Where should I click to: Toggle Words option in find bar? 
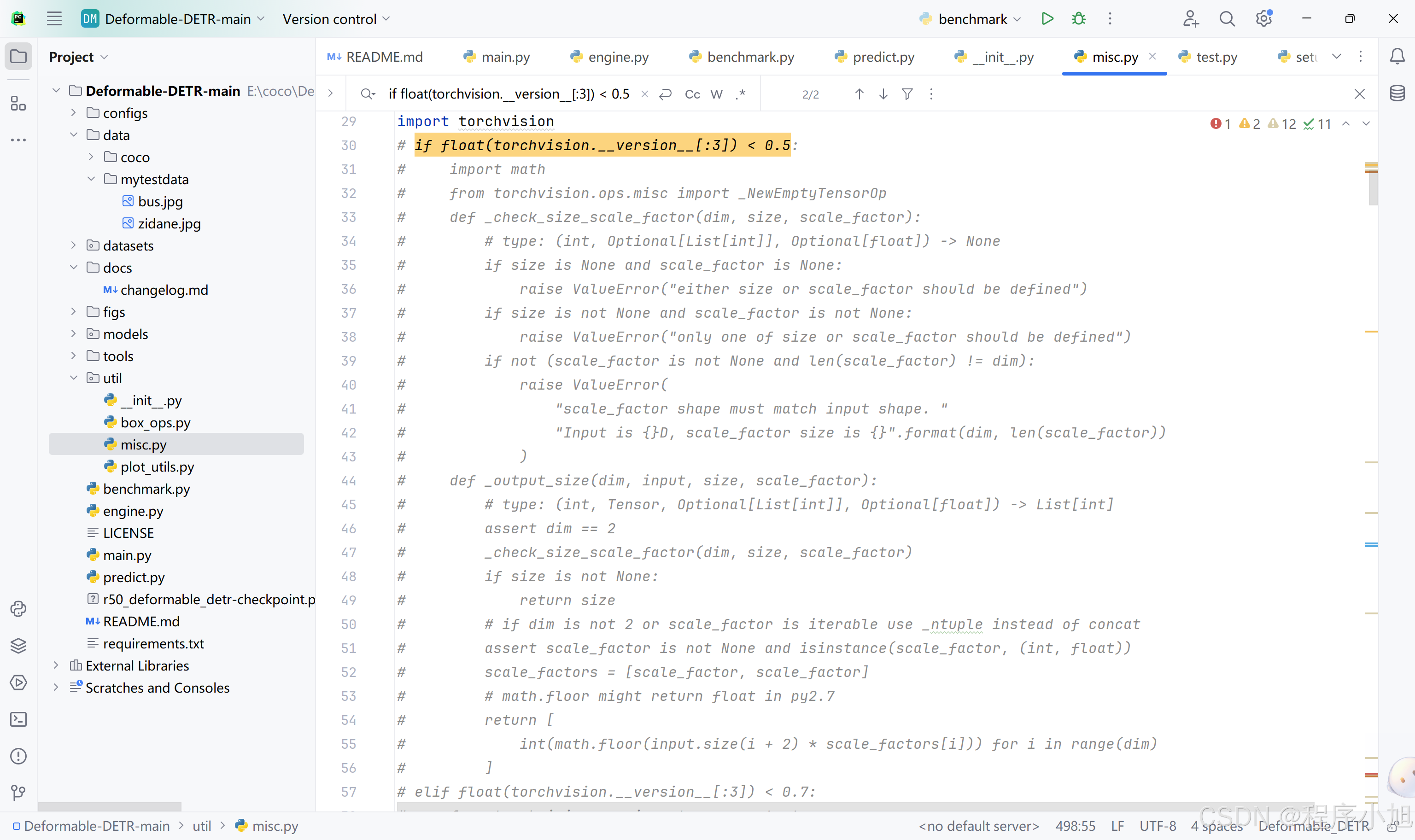tap(717, 94)
